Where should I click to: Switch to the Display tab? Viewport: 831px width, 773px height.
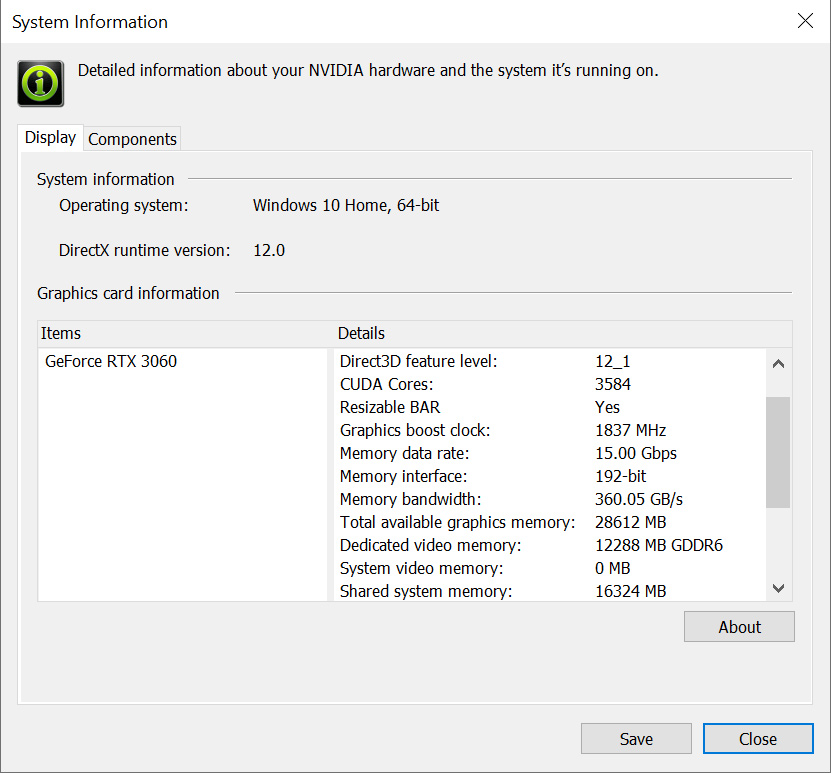click(x=50, y=137)
